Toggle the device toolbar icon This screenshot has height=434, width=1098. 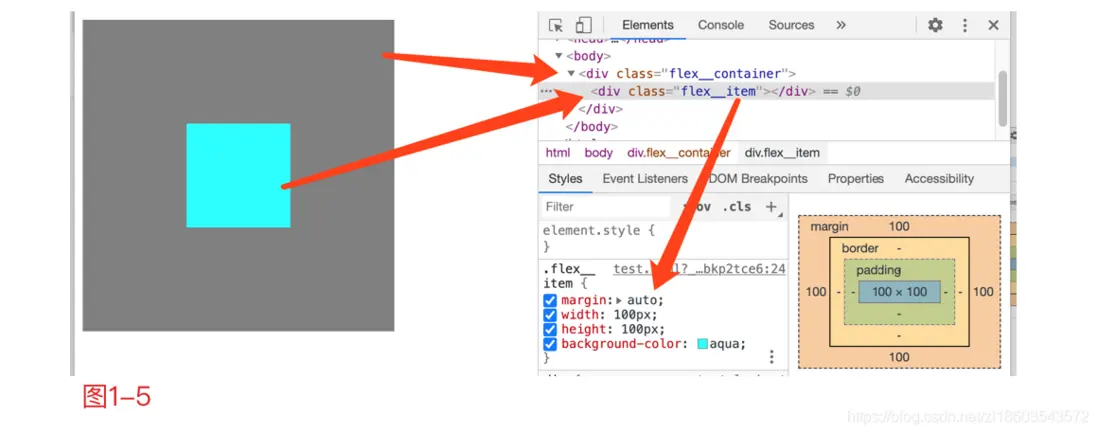tap(583, 25)
